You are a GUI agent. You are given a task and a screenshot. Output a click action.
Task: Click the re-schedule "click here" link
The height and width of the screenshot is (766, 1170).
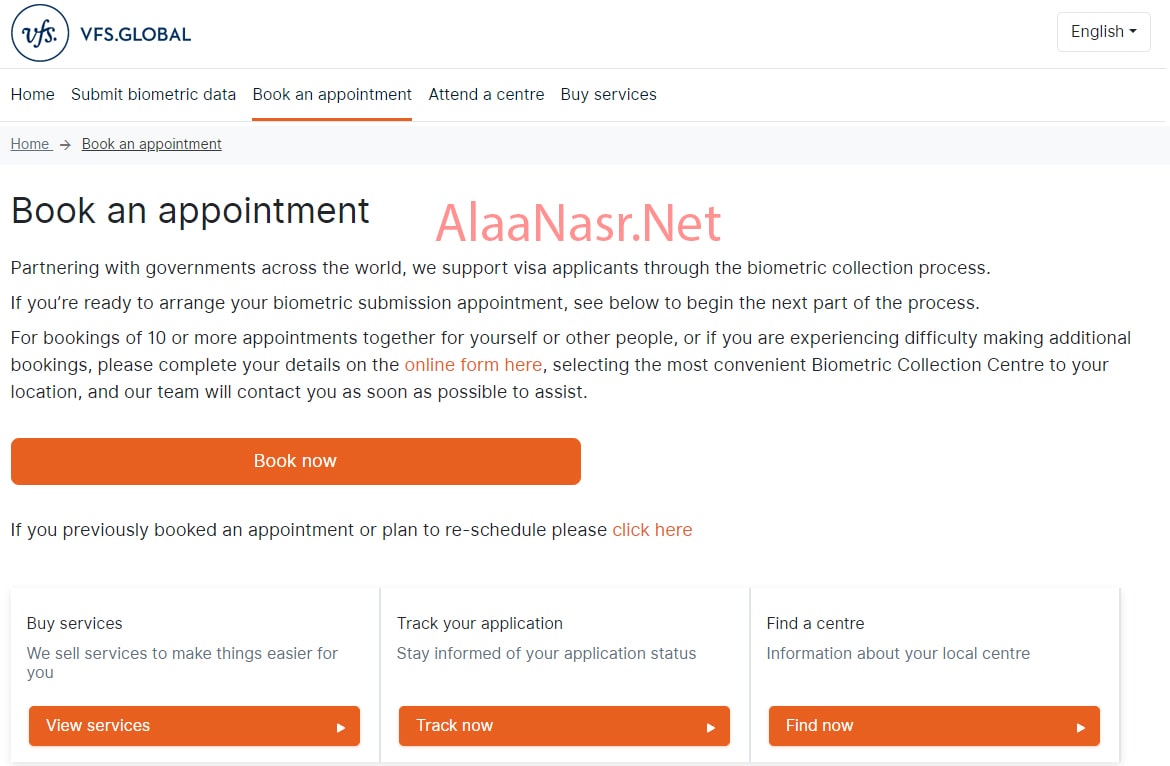coord(652,530)
